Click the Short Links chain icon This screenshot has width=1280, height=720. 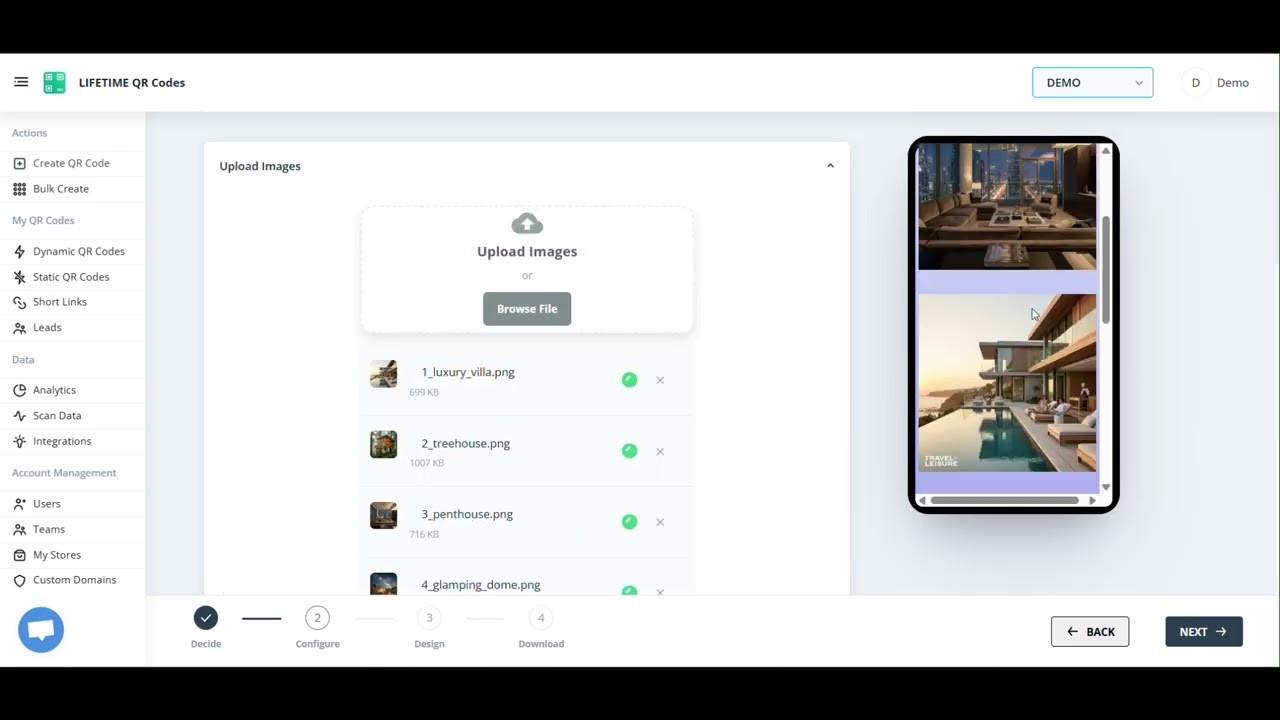pyautogui.click(x=19, y=302)
